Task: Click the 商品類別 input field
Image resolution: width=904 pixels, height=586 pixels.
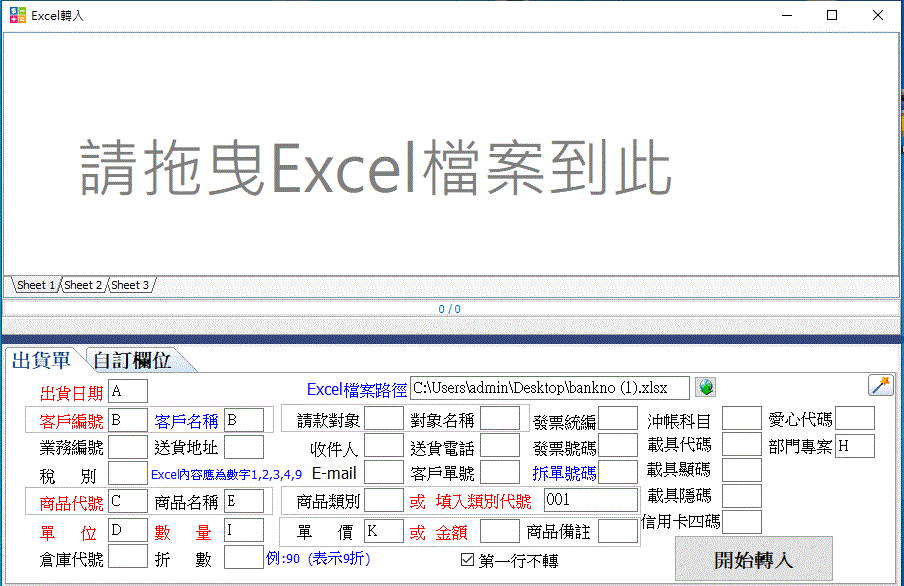Action: pyautogui.click(x=384, y=500)
